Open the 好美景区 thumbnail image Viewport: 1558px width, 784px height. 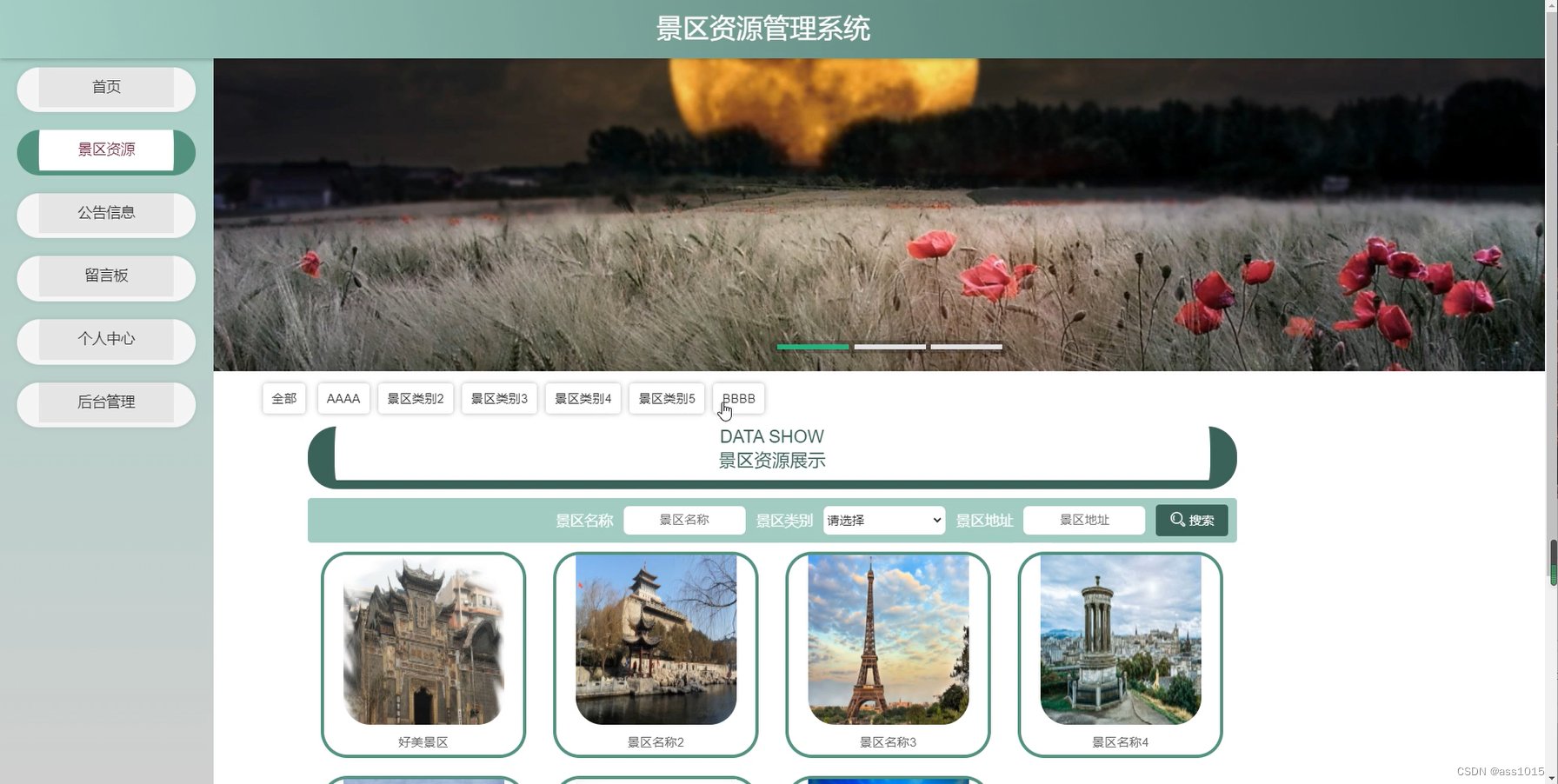[x=423, y=641]
